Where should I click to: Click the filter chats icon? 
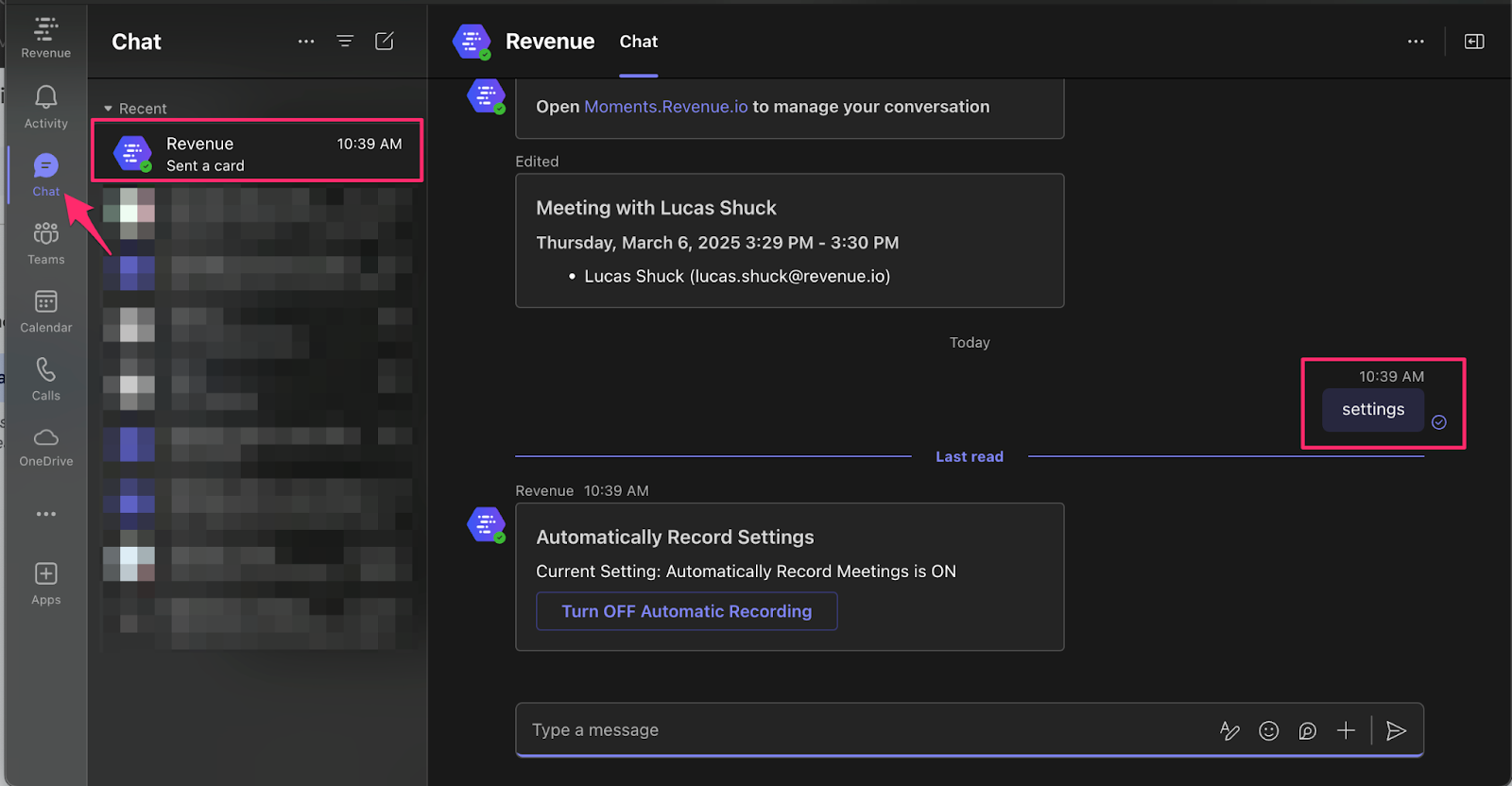tap(345, 42)
